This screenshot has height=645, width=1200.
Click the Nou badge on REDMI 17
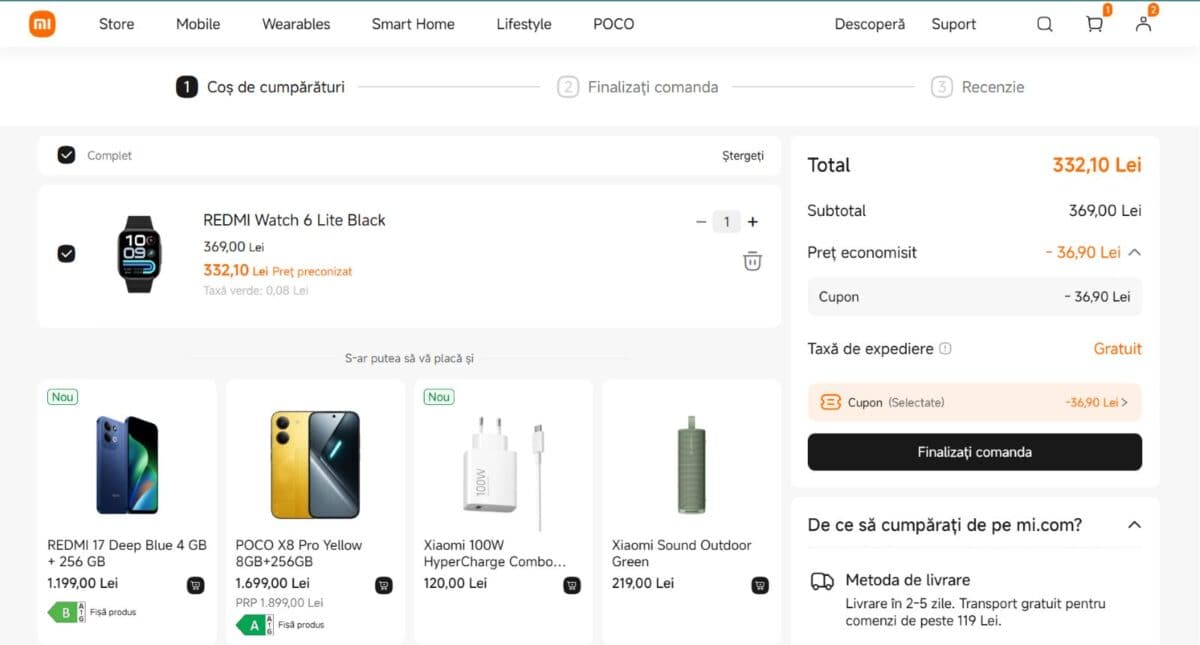(63, 397)
